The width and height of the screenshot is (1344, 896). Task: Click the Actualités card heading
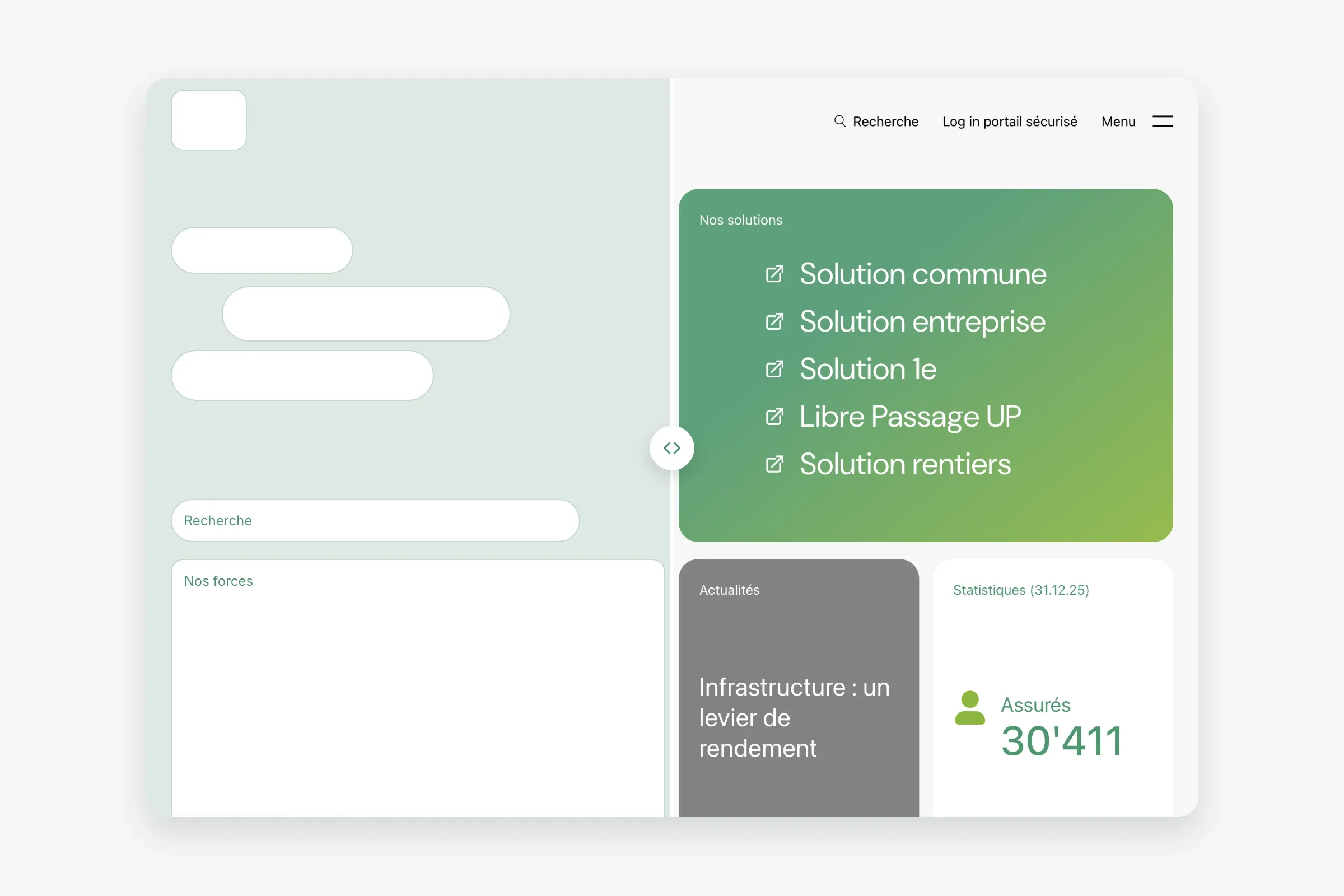(729, 590)
